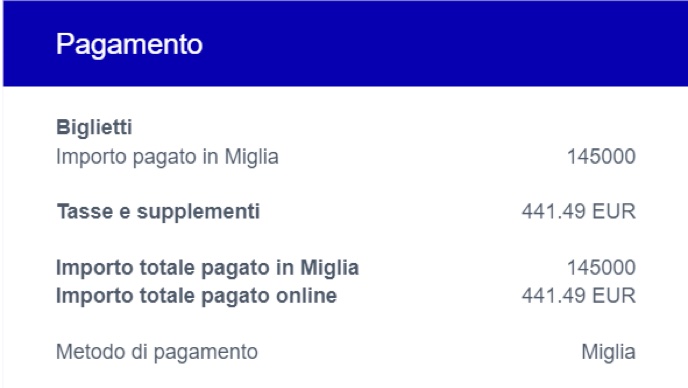Select the Tasse e supplementi label
Screen dimensions: 688x388
(158, 212)
